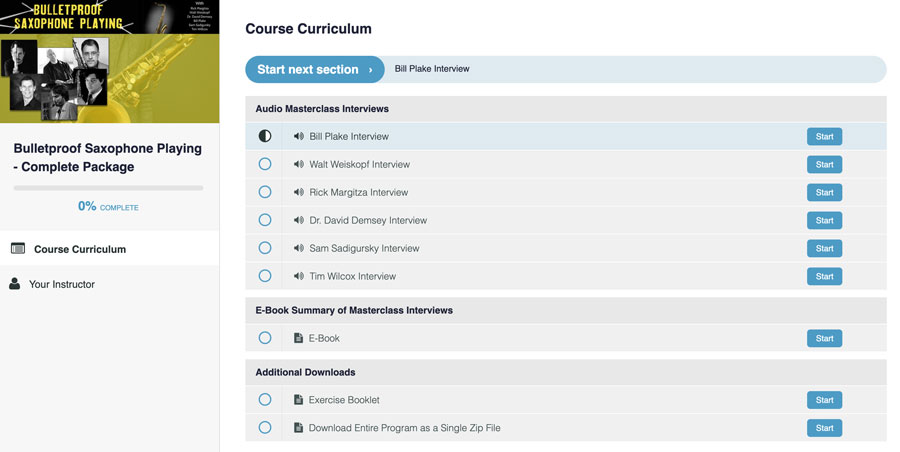Start Download Entire Program as Zip
The height and width of the screenshot is (452, 900).
(824, 428)
